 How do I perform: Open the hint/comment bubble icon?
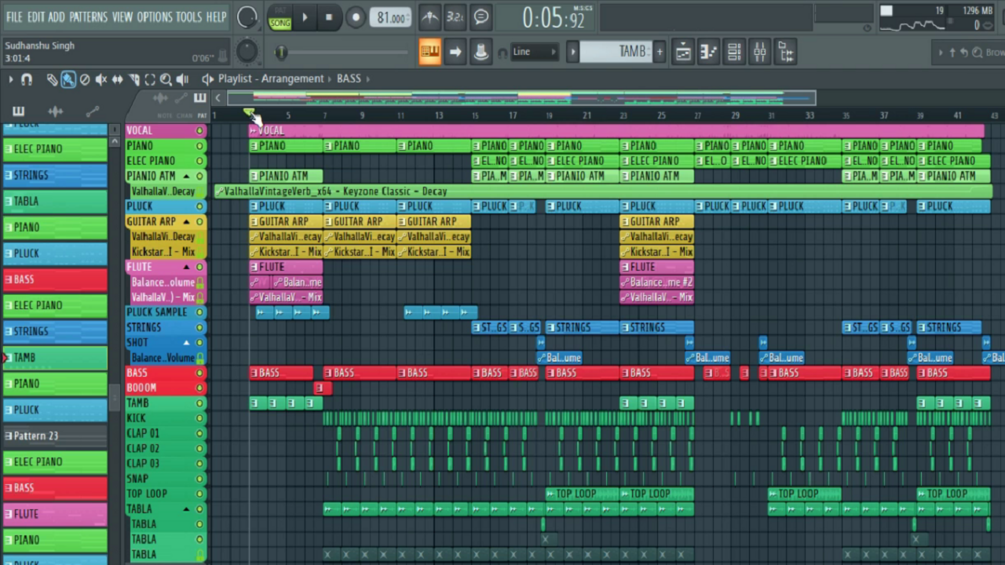click(481, 18)
